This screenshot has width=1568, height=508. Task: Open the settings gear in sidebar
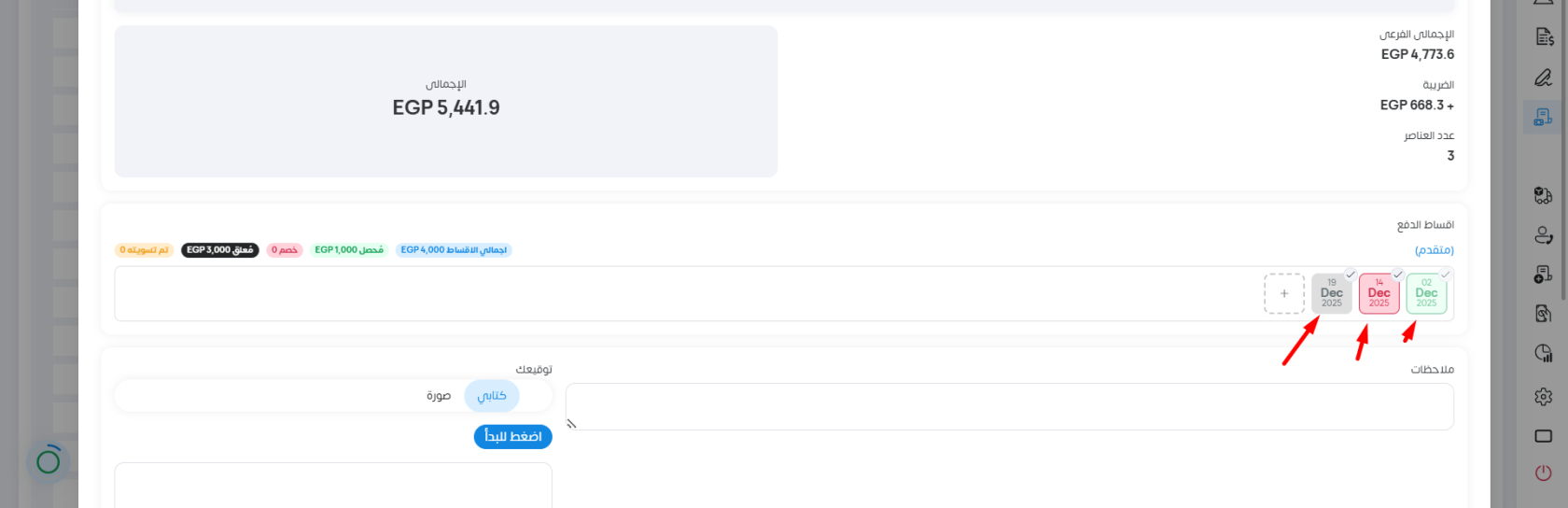[x=1544, y=397]
